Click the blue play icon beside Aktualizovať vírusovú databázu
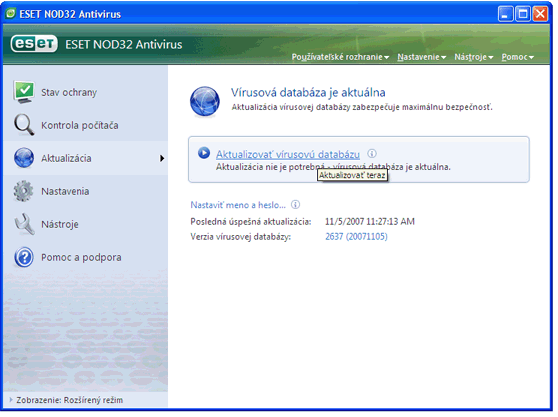This screenshot has width=558, height=417. [x=204, y=153]
